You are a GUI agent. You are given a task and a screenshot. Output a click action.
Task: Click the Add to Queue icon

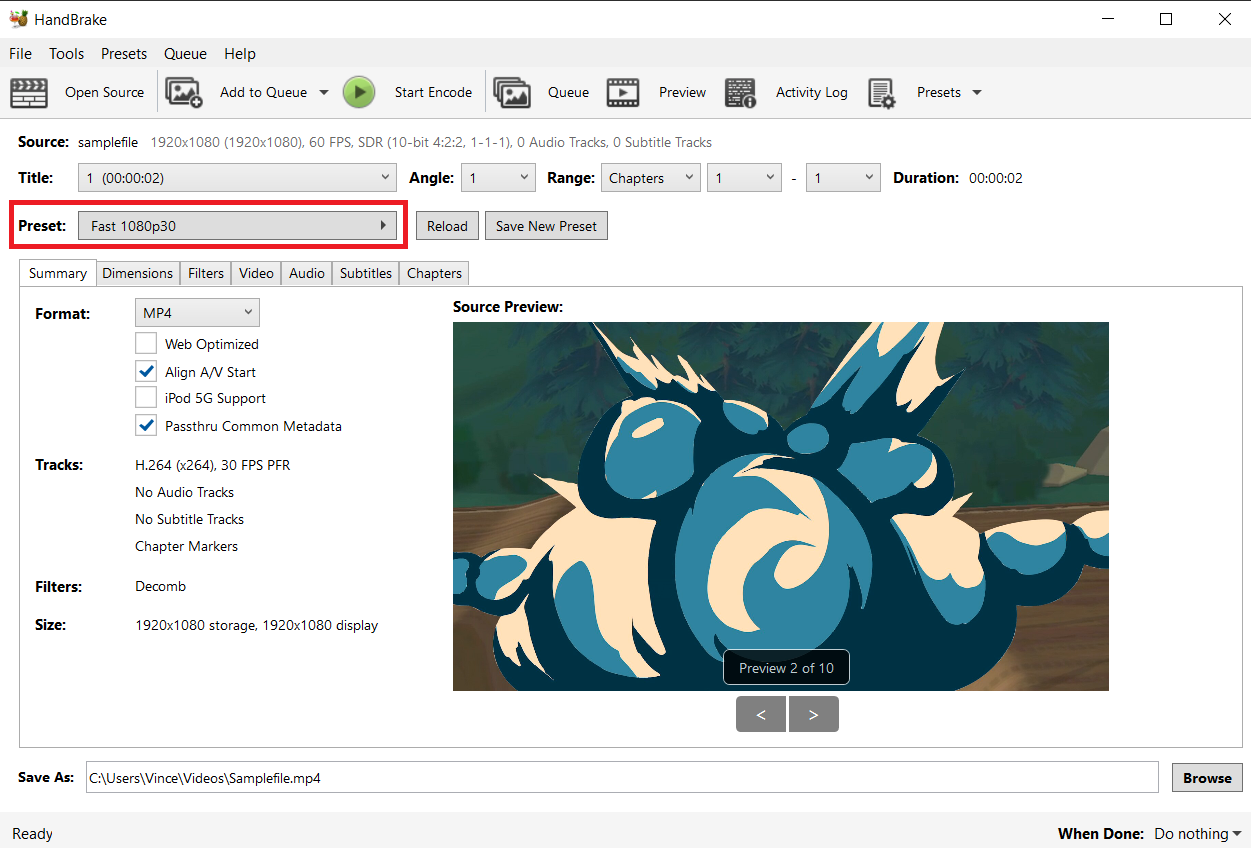pos(184,92)
